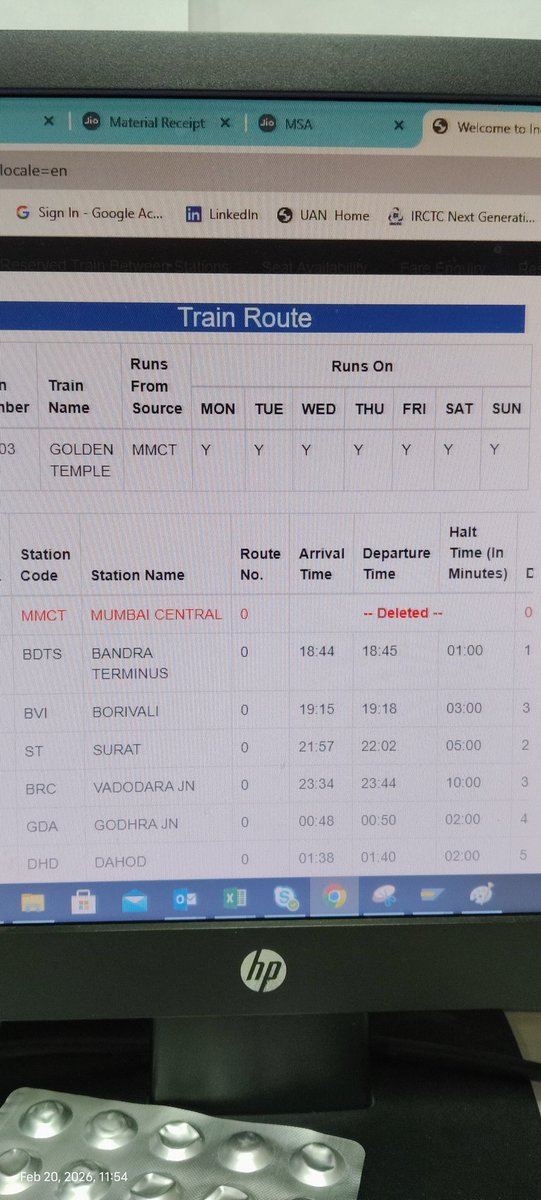
Task: Close the MSA tab
Action: (x=399, y=125)
